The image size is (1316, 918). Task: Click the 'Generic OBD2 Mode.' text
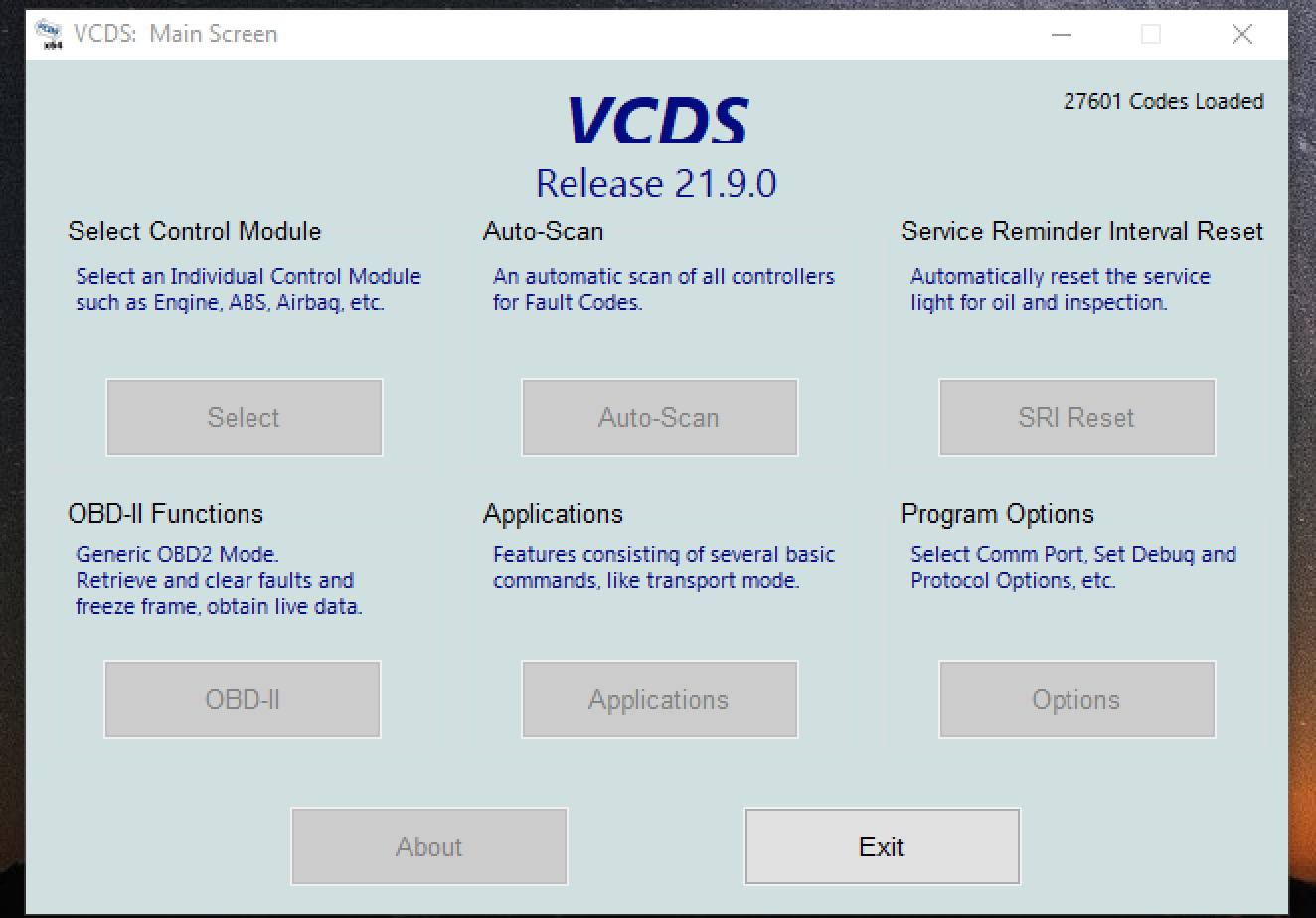pos(178,554)
